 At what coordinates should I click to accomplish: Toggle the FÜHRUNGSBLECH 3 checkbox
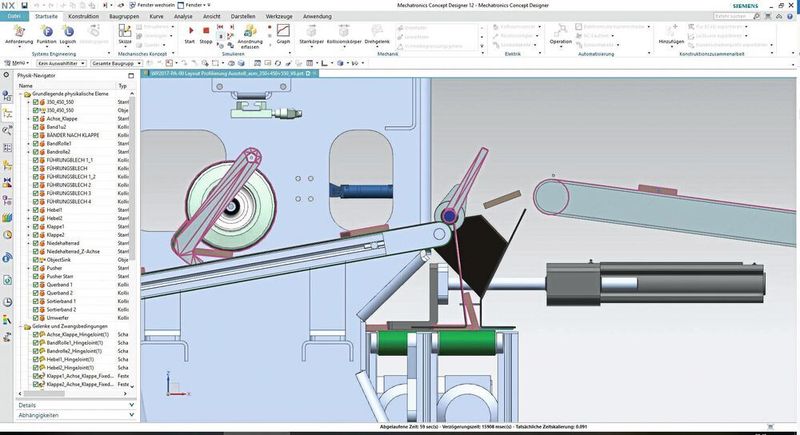(36, 193)
